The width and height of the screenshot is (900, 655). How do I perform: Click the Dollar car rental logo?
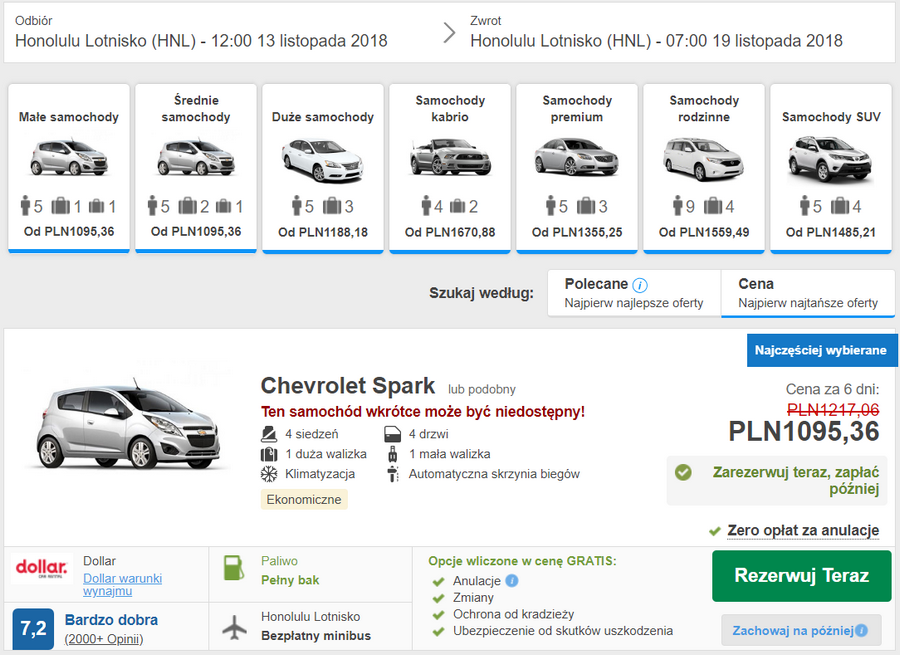click(x=43, y=567)
